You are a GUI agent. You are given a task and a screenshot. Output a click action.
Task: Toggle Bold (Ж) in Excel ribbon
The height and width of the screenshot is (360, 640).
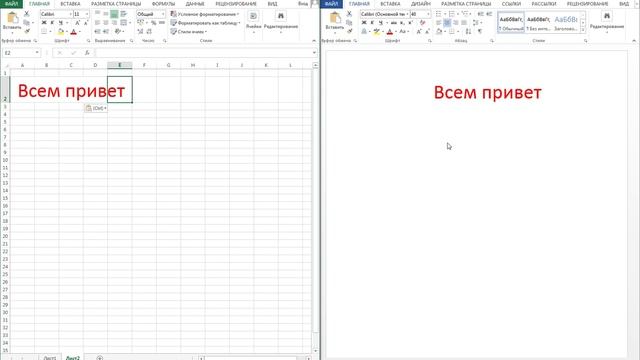[44, 22]
